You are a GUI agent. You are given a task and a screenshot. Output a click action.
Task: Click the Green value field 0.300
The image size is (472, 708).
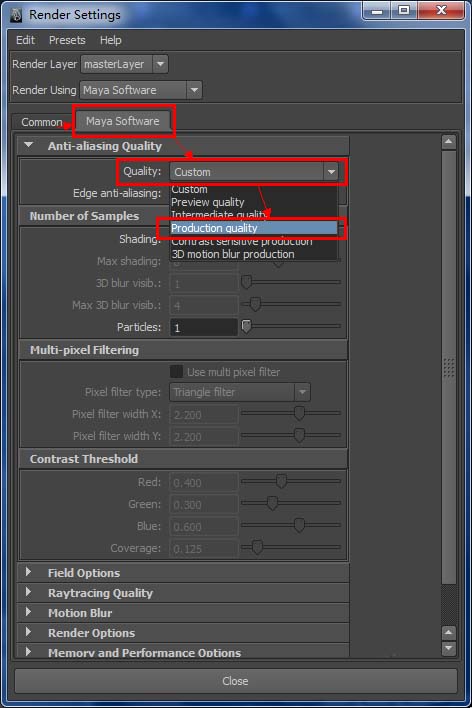[204, 504]
